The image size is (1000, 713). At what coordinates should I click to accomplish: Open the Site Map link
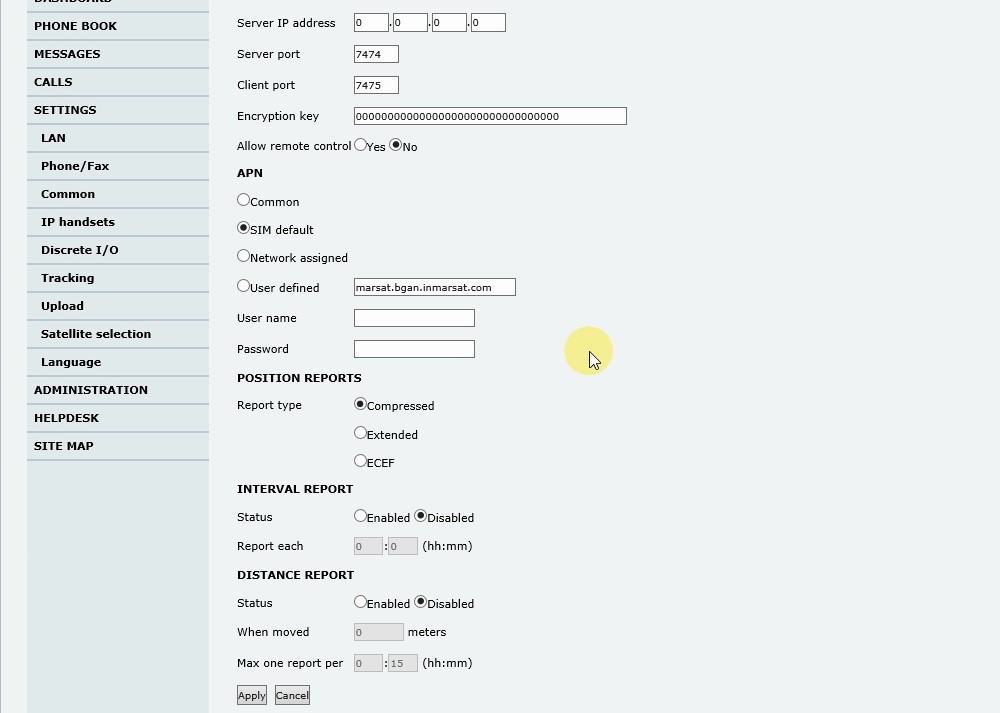point(64,446)
